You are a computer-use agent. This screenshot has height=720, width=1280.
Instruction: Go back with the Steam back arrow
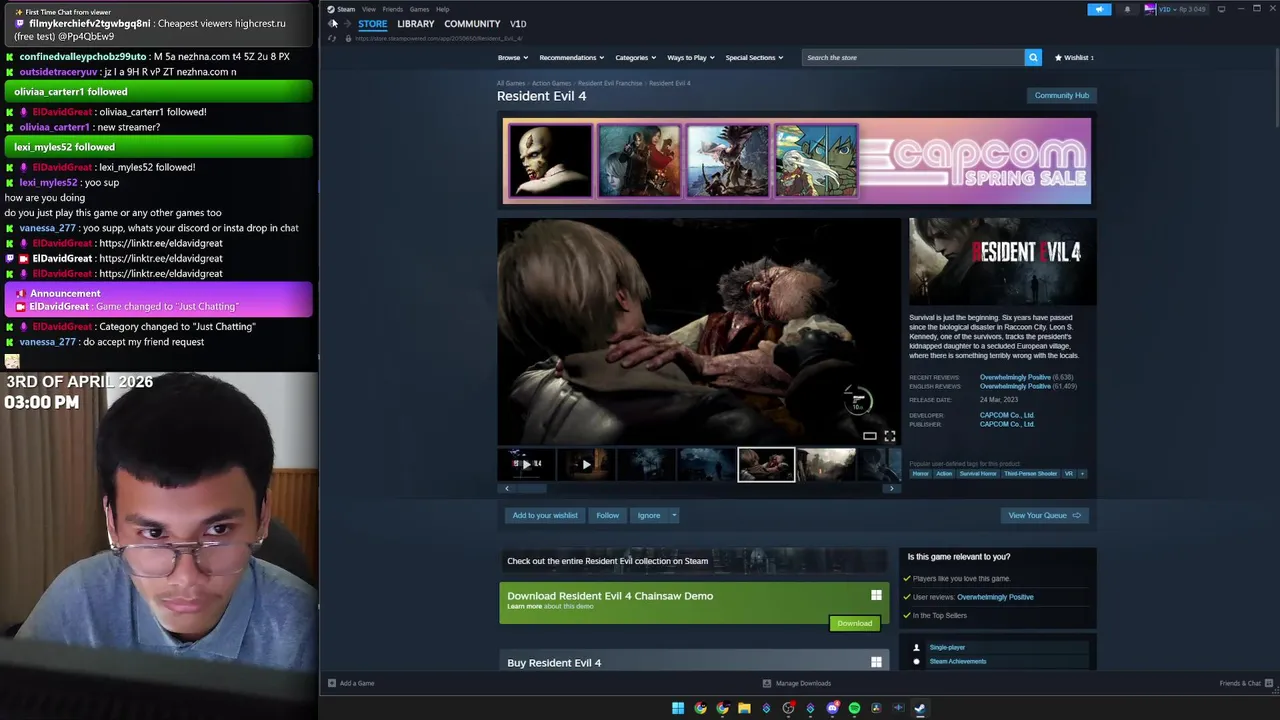coord(334,23)
